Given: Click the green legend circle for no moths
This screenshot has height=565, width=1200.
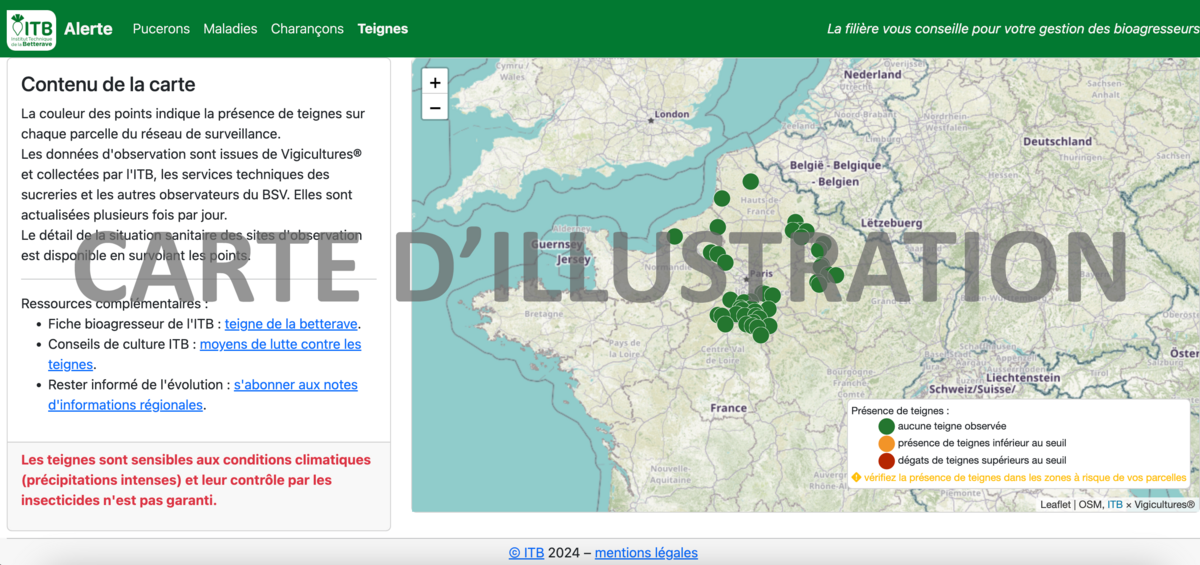Looking at the screenshot, I should (x=886, y=426).
